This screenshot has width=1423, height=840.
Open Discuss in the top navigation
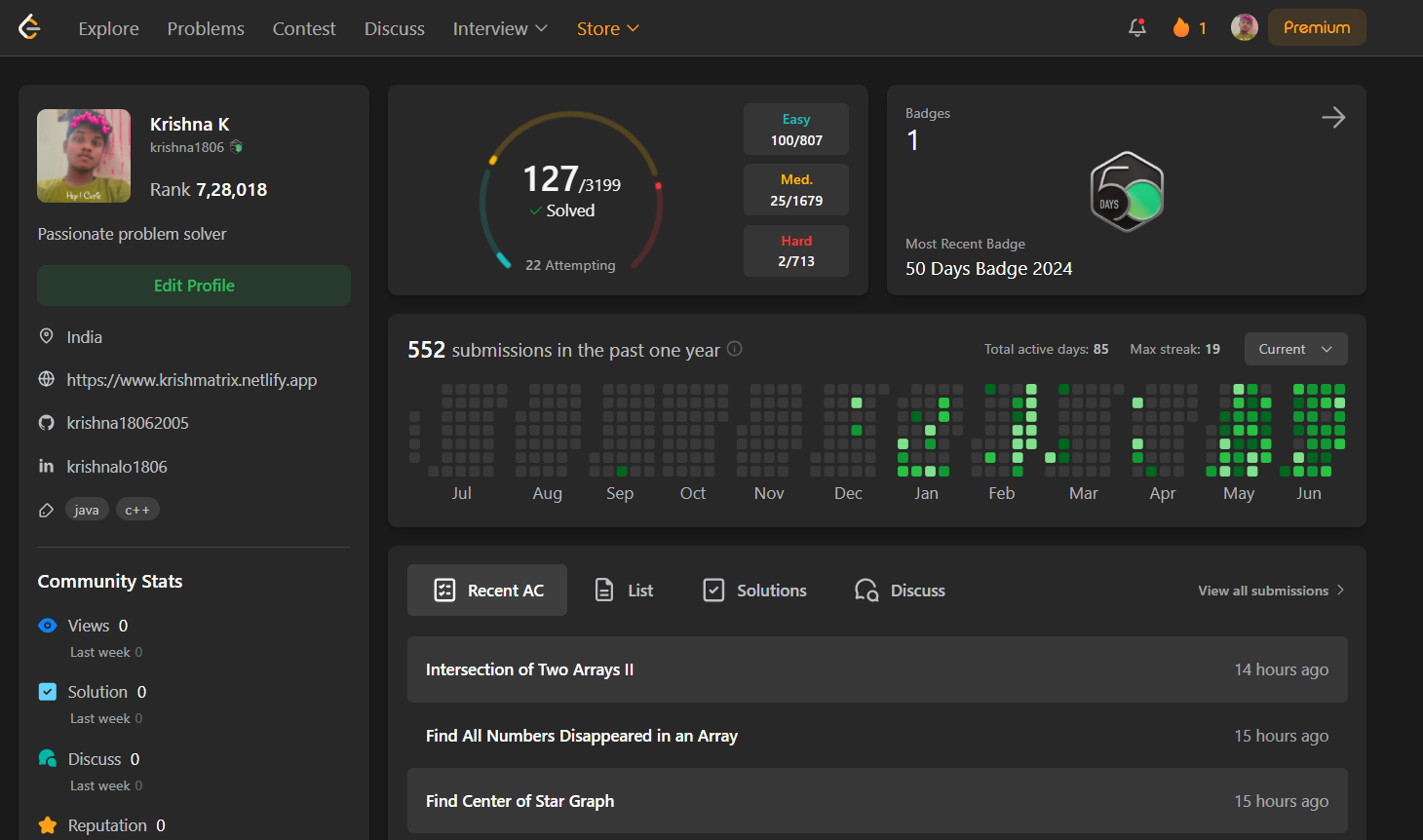[x=395, y=28]
